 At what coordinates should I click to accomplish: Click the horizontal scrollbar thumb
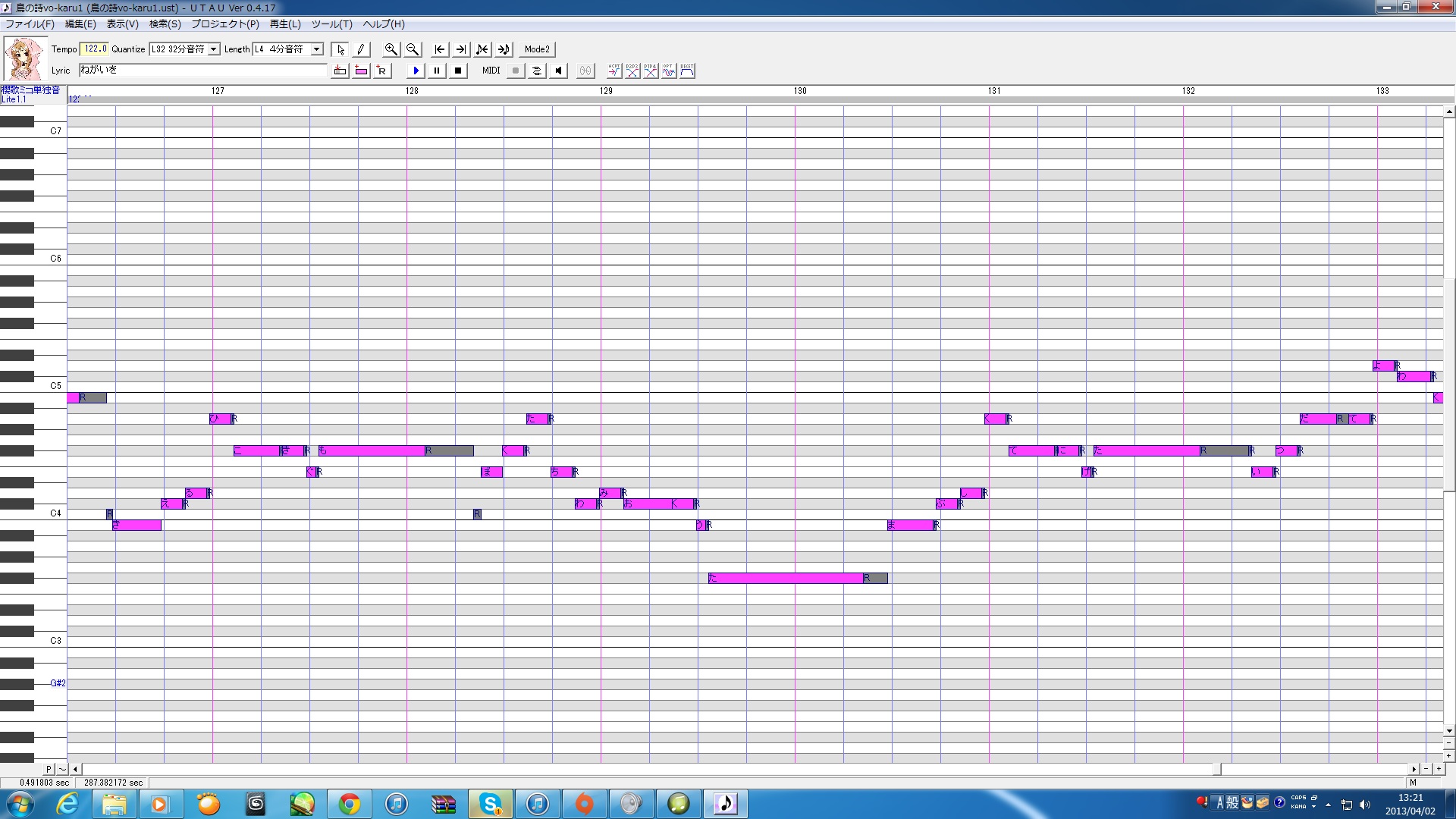pos(1216,769)
